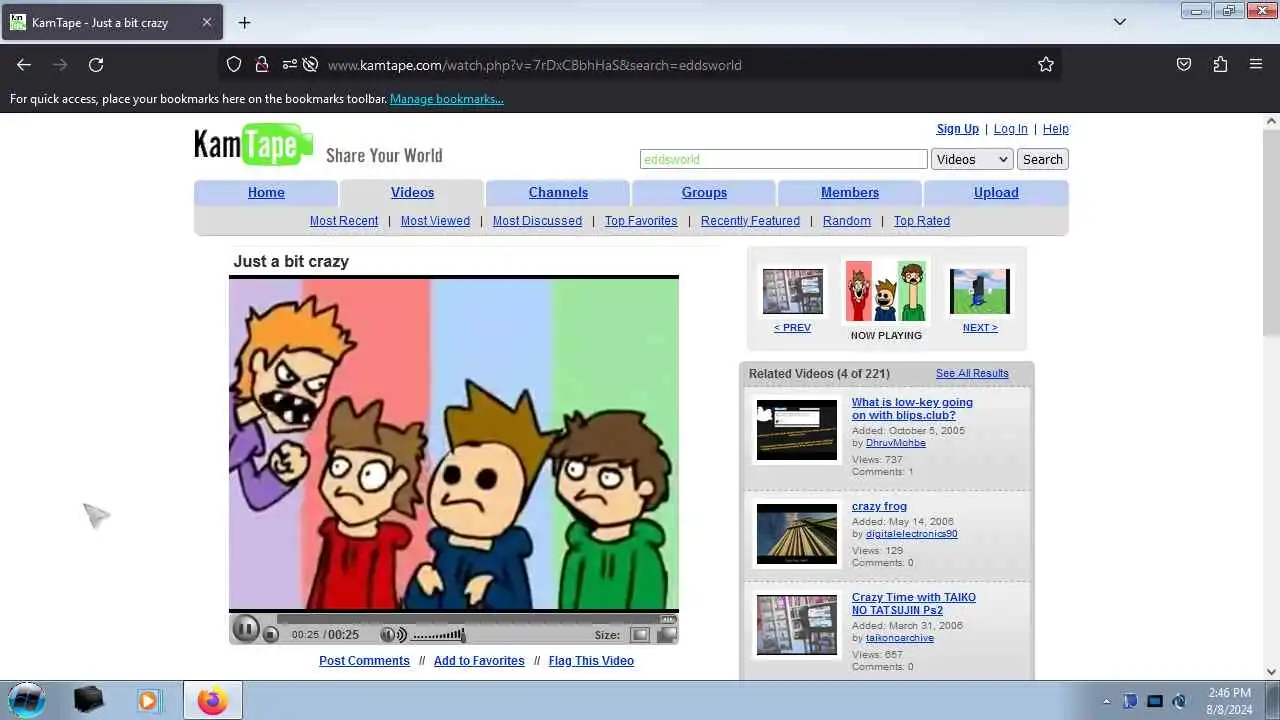Click the crazy frog video thumbnail

[x=797, y=534]
